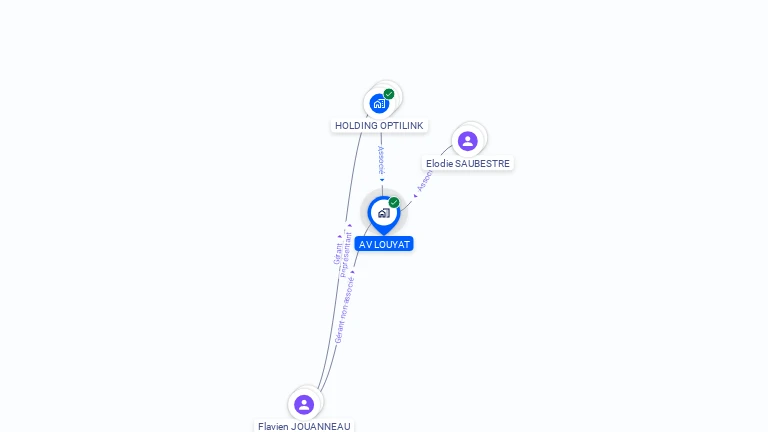Select the Elodie SAUBESTRE person icon
Image resolution: width=768 pixels, height=432 pixels.
(468, 141)
